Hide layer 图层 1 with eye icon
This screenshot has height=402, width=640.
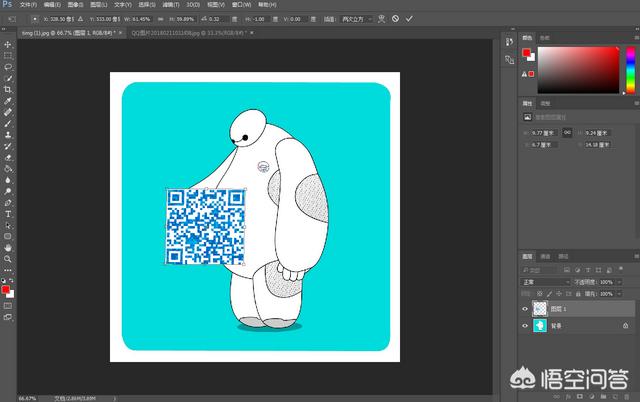tap(525, 309)
